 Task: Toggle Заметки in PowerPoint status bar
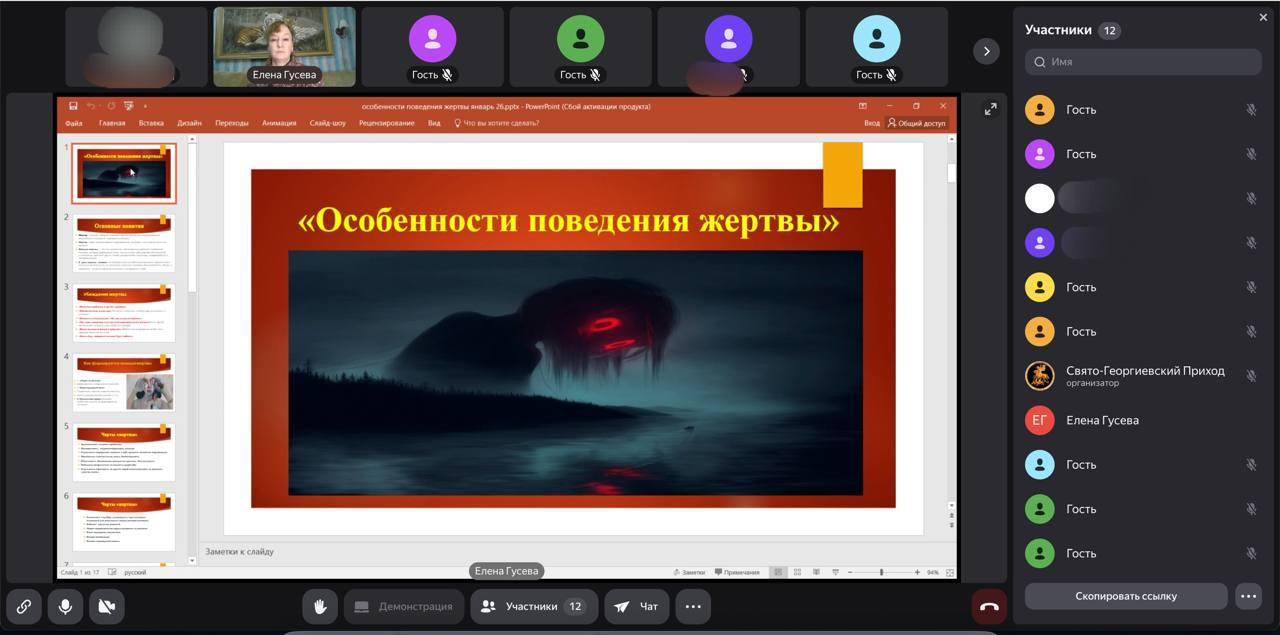click(689, 572)
